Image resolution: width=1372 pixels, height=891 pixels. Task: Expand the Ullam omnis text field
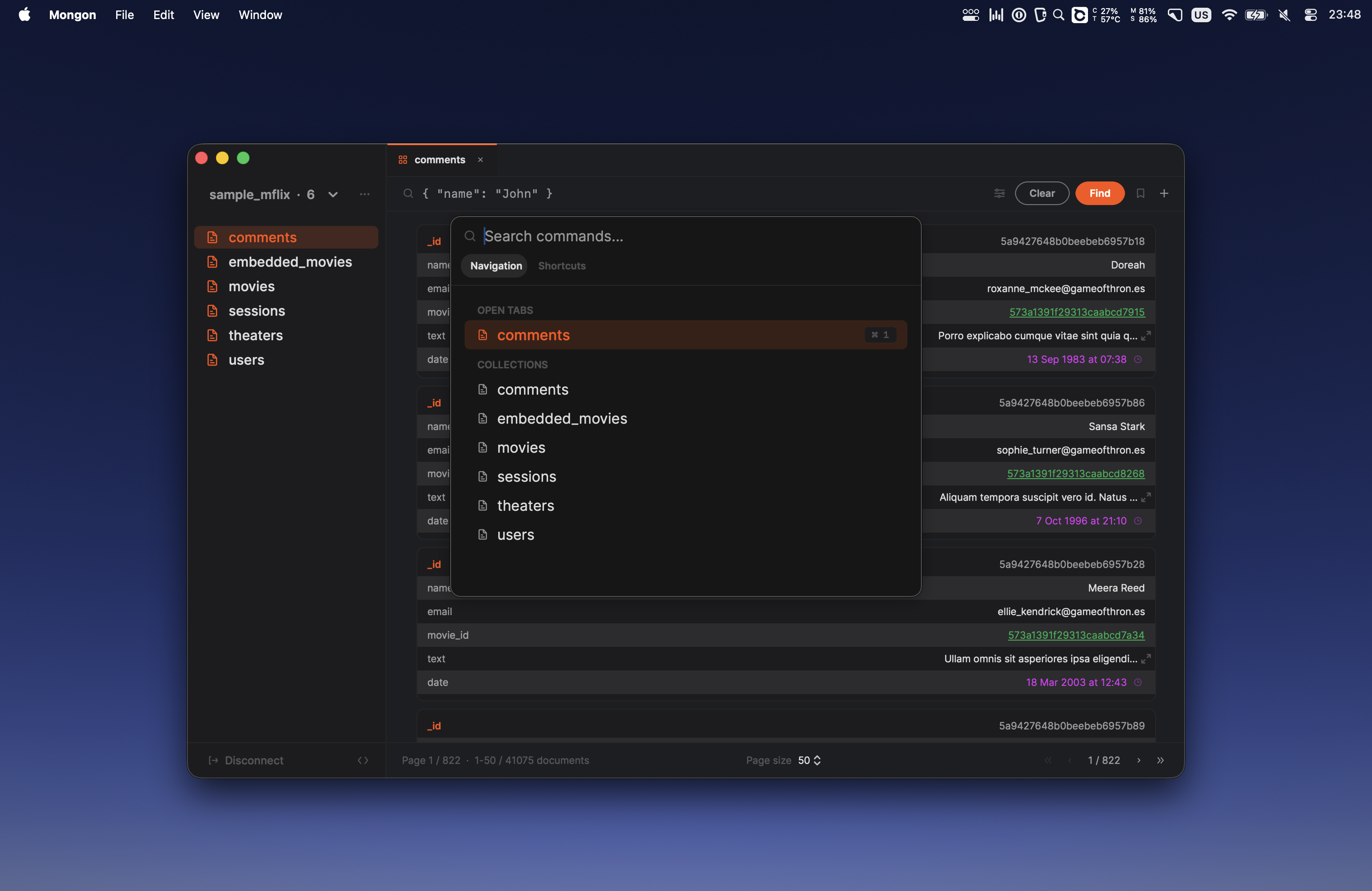(1146, 658)
